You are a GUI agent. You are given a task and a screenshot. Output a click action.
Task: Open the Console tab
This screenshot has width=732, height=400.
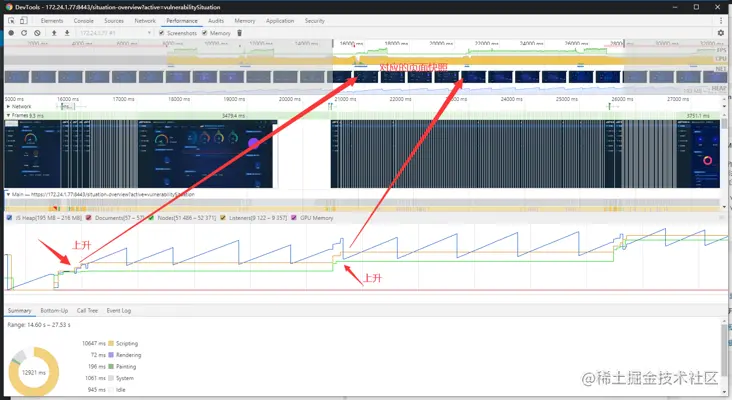(x=84, y=21)
